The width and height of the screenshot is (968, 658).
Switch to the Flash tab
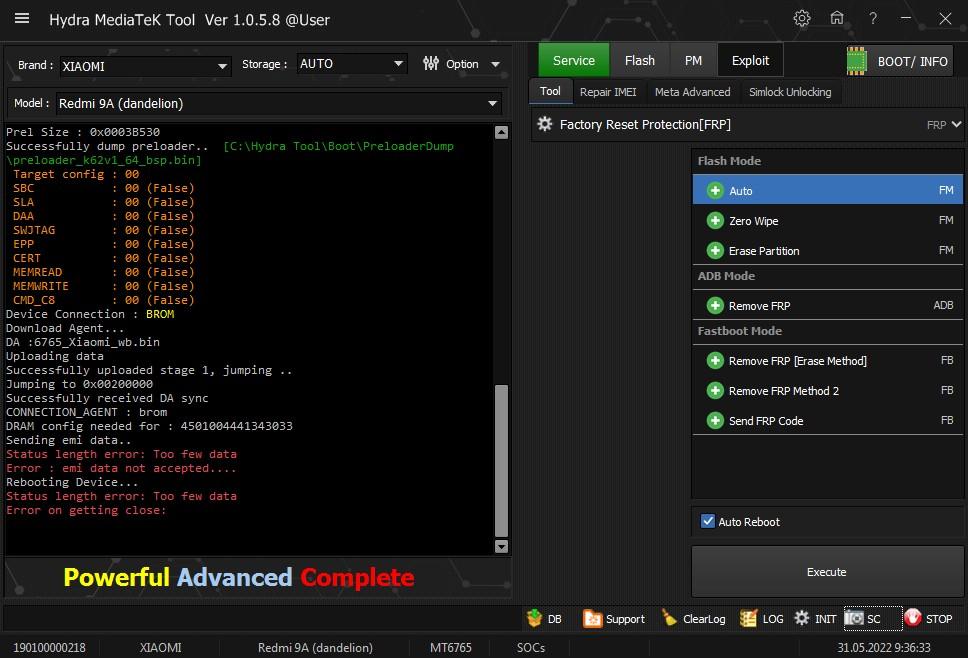(639, 60)
